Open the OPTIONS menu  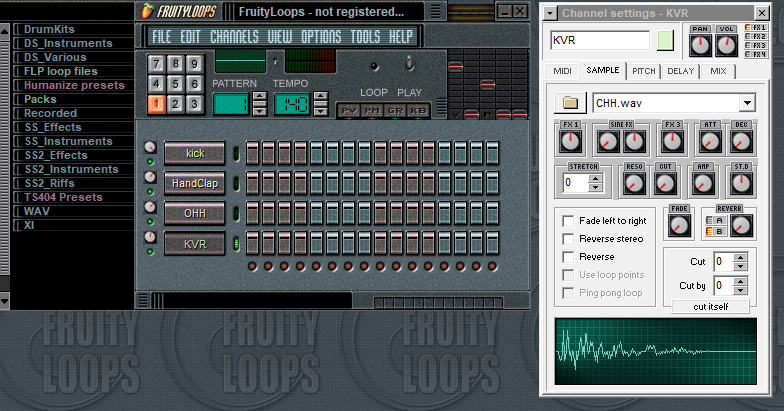321,36
